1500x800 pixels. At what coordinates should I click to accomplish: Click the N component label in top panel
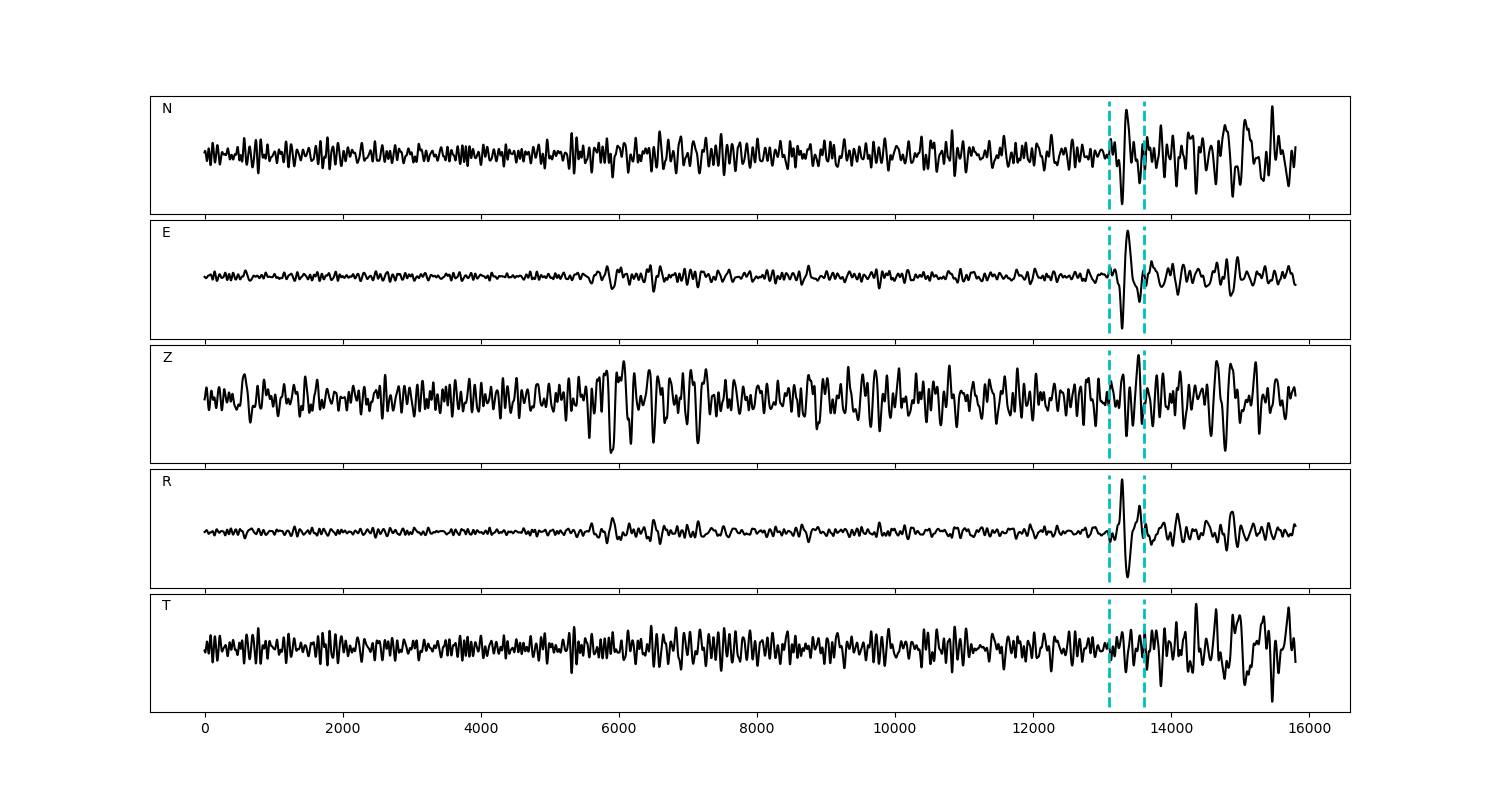(167, 109)
